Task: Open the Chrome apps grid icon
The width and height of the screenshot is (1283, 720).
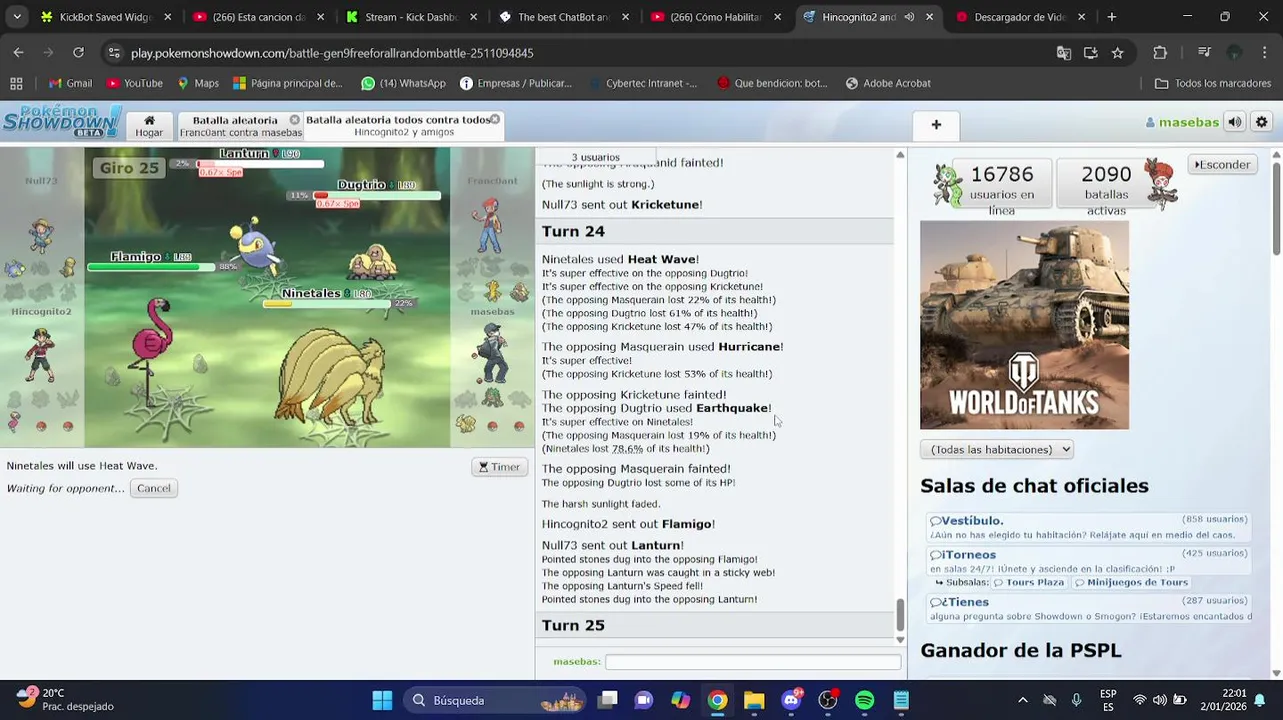Action: coord(16,83)
